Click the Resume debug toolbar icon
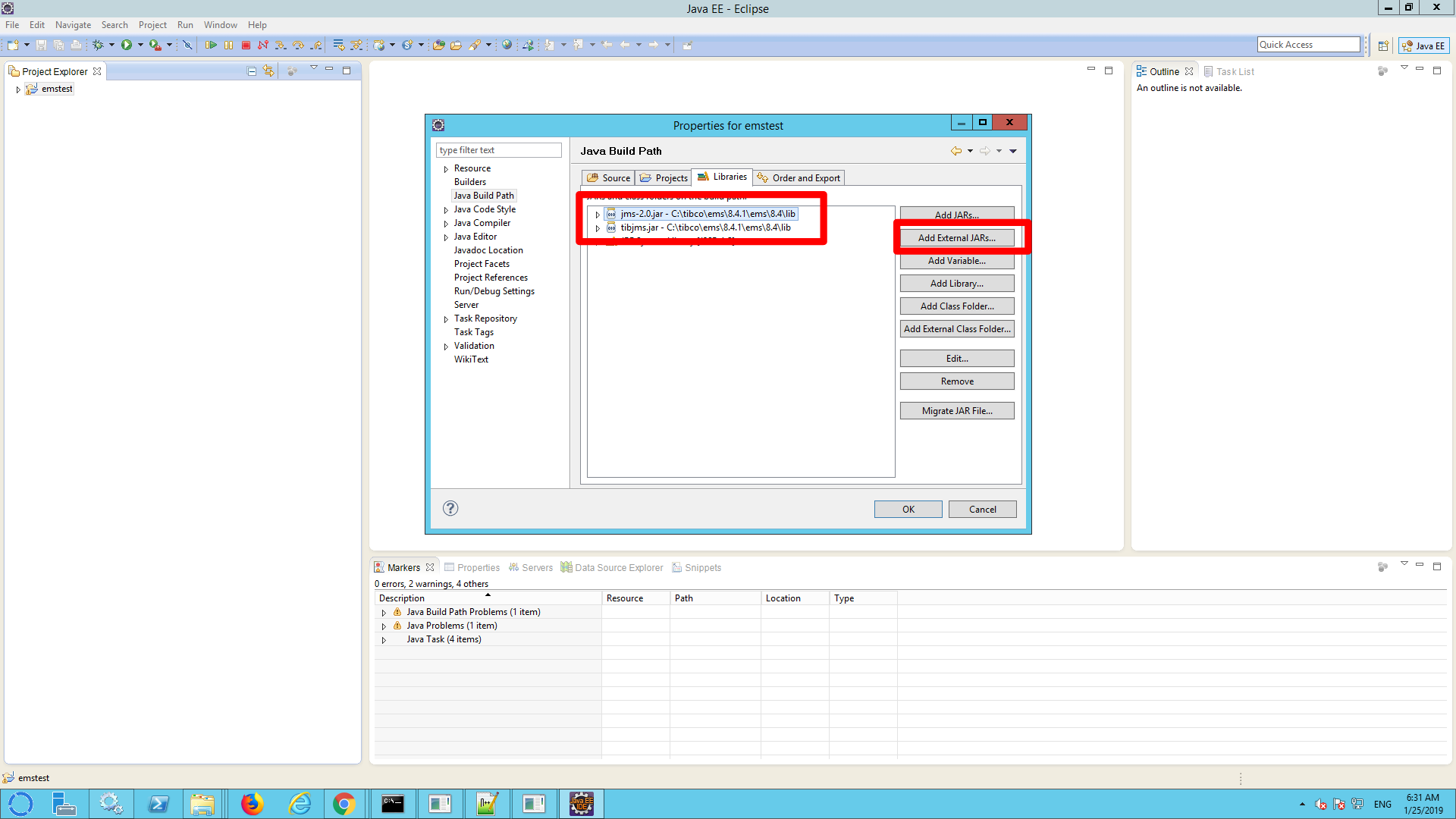Viewport: 1456px width, 819px height. coord(211,45)
